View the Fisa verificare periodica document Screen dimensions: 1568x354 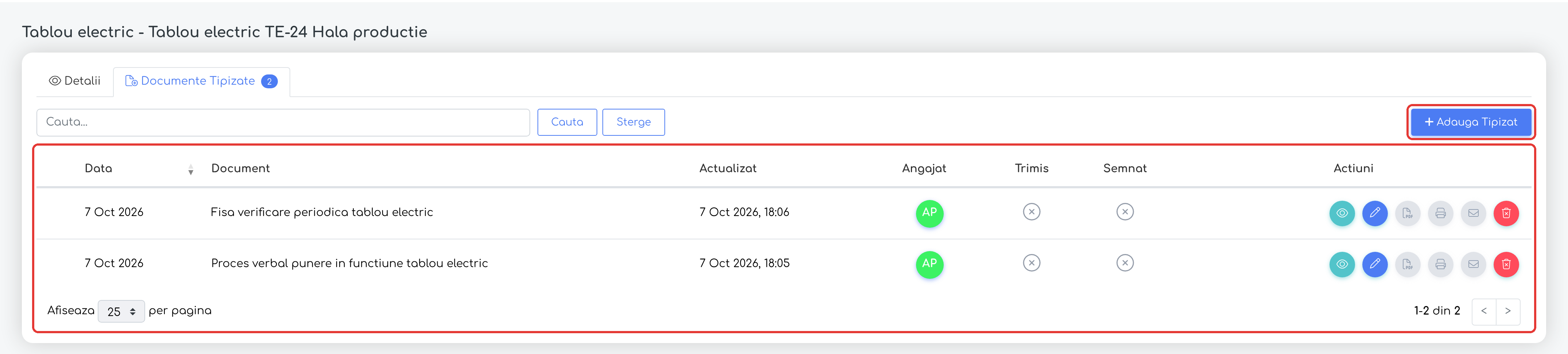click(1342, 213)
